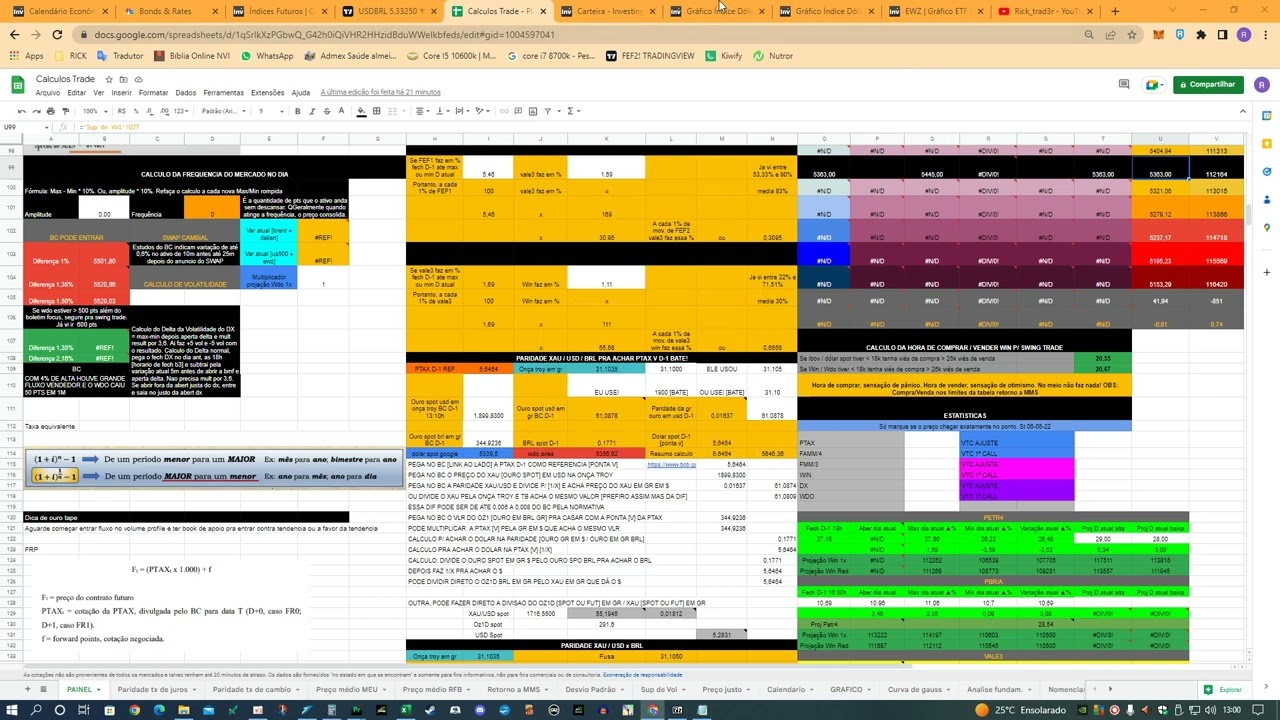The height and width of the screenshot is (720, 1280).
Task: Move document to folder icon
Action: pyautogui.click(x=124, y=79)
